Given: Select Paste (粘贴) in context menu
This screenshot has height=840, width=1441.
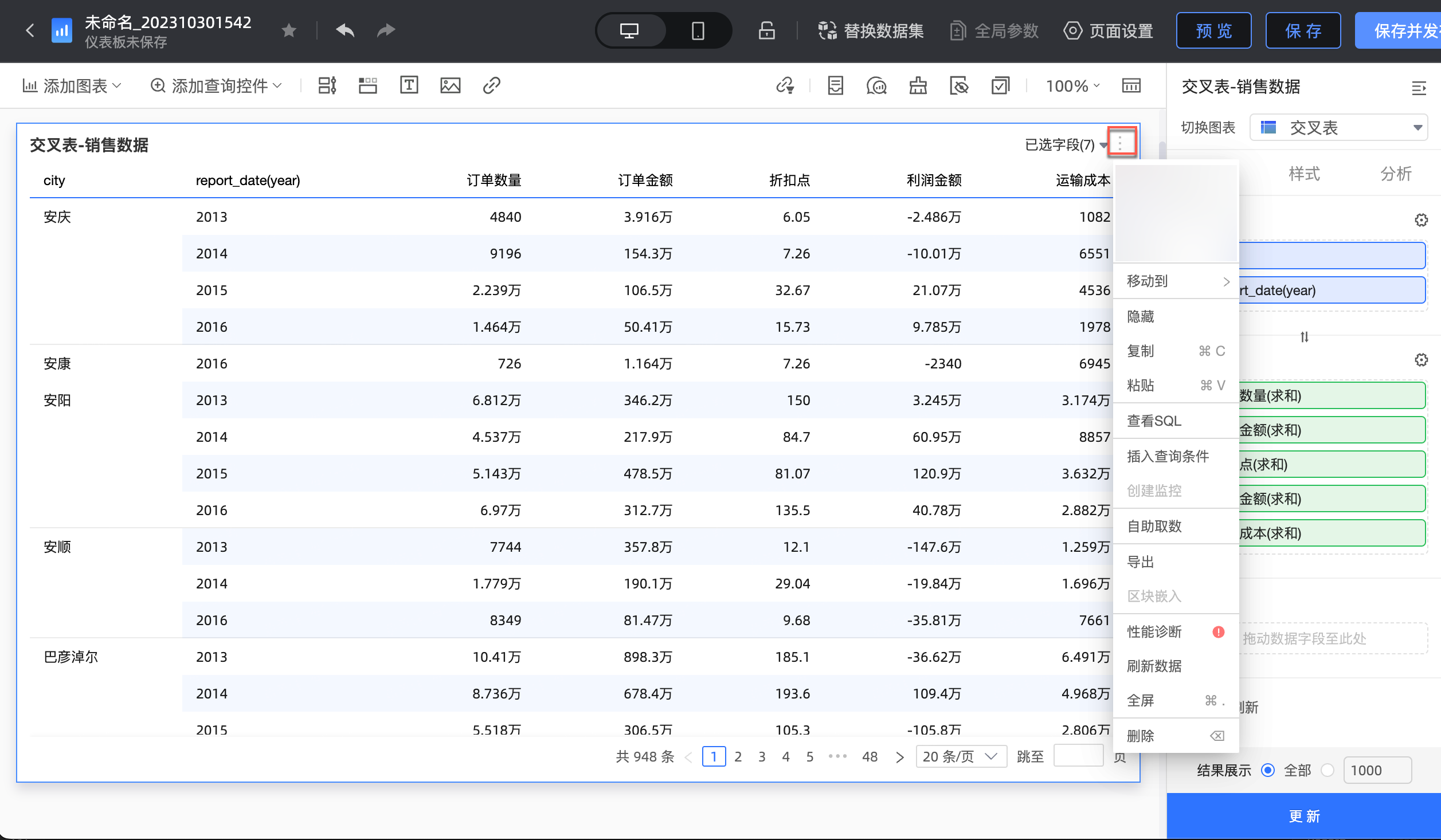Looking at the screenshot, I should (x=1176, y=386).
